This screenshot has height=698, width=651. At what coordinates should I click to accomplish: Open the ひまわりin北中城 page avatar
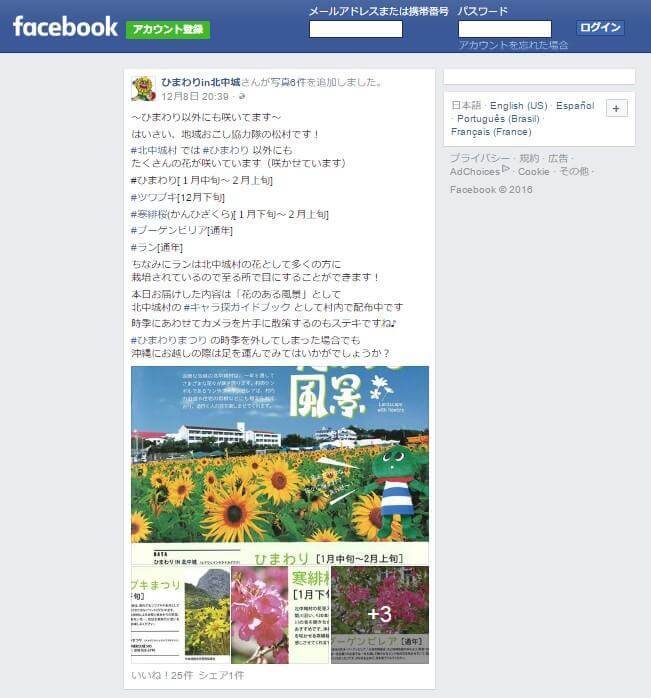(143, 89)
